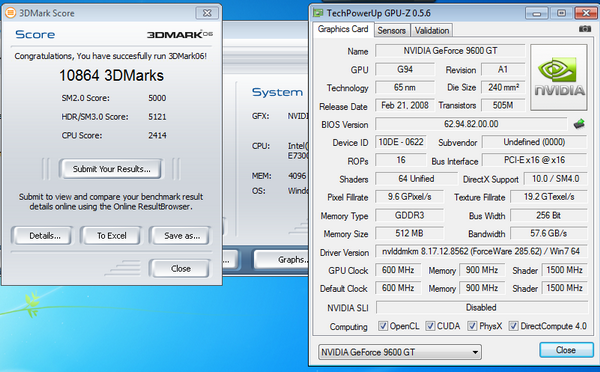The width and height of the screenshot is (600, 372).
Task: Click the Memory Size value 512 MB
Action: coord(409,233)
